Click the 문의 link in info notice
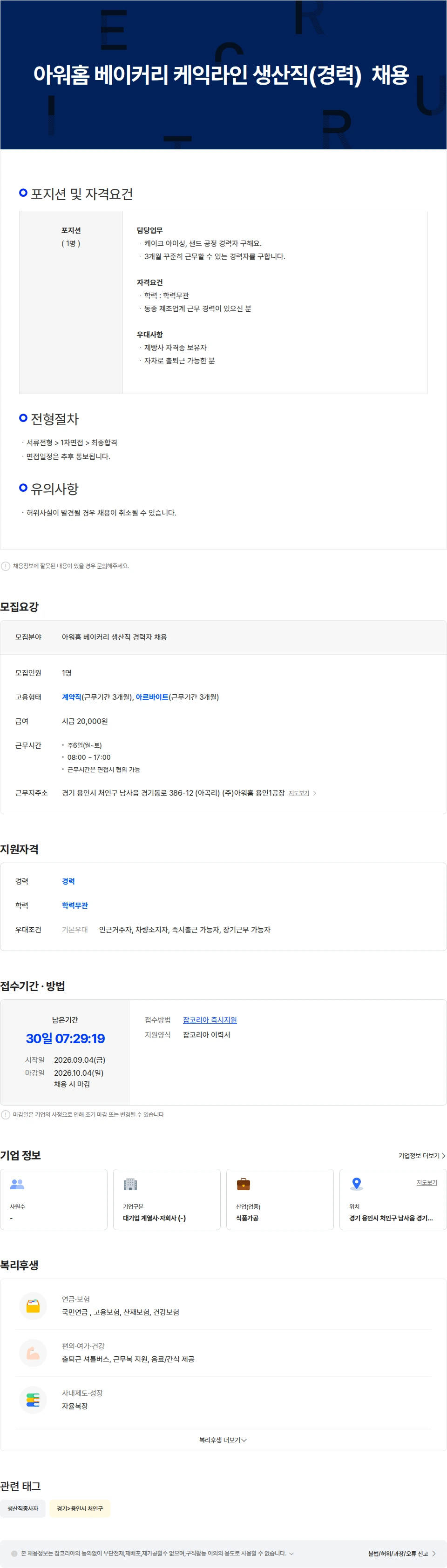This screenshot has height=1568, width=447. point(102,566)
